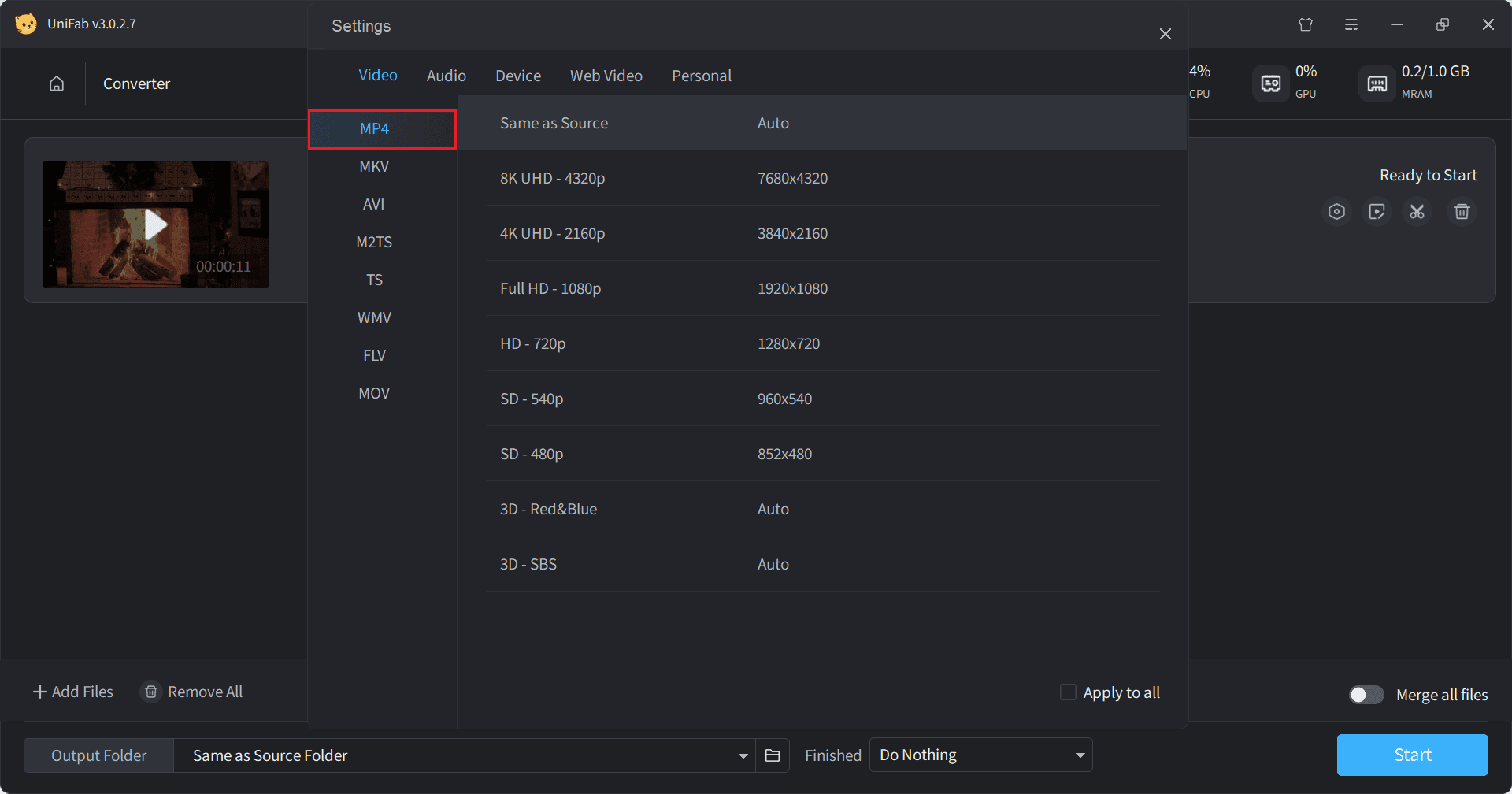
Task: Delete the video using the trash icon
Action: pyautogui.click(x=1462, y=212)
